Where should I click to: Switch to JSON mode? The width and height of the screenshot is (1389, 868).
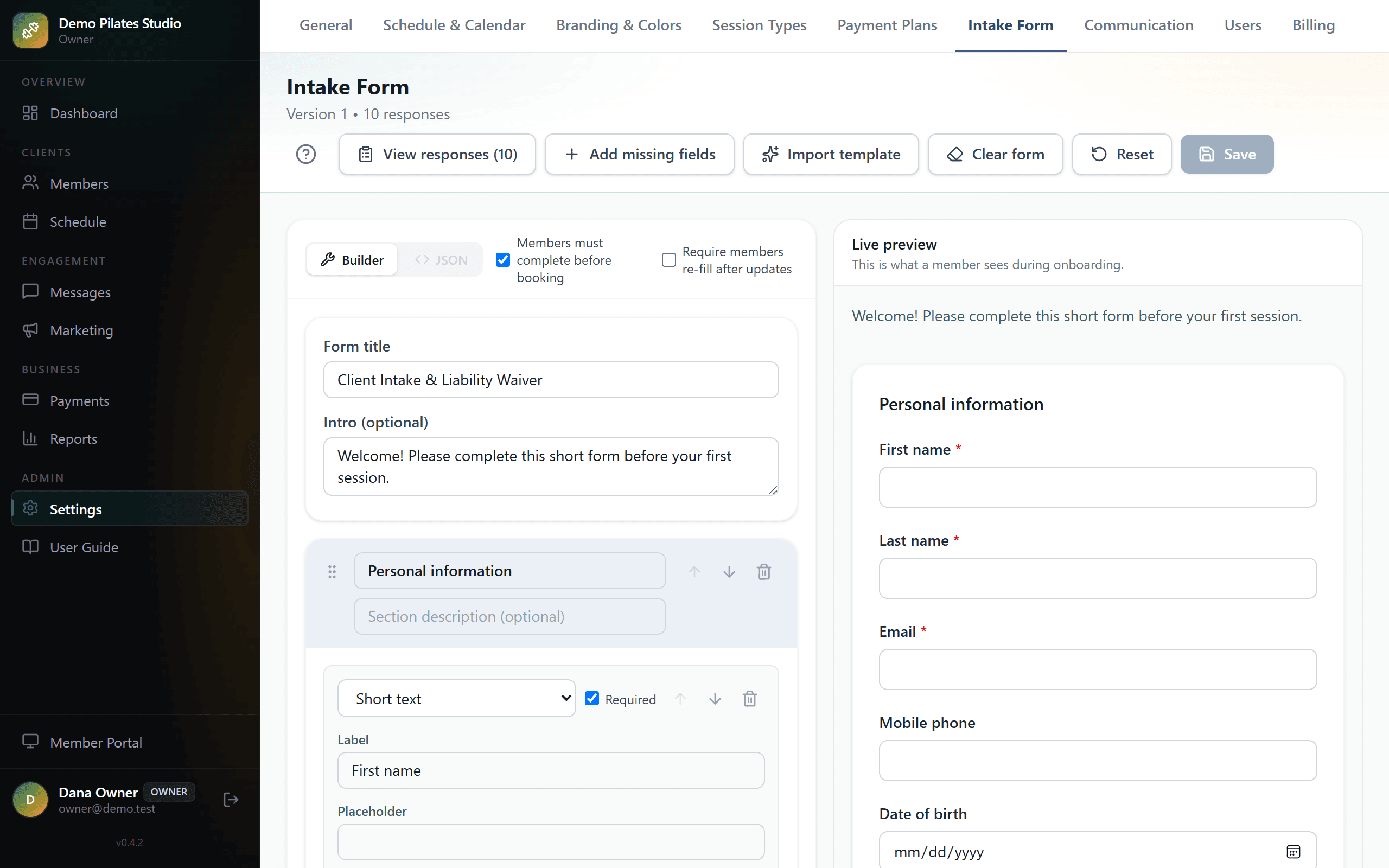tap(441, 260)
